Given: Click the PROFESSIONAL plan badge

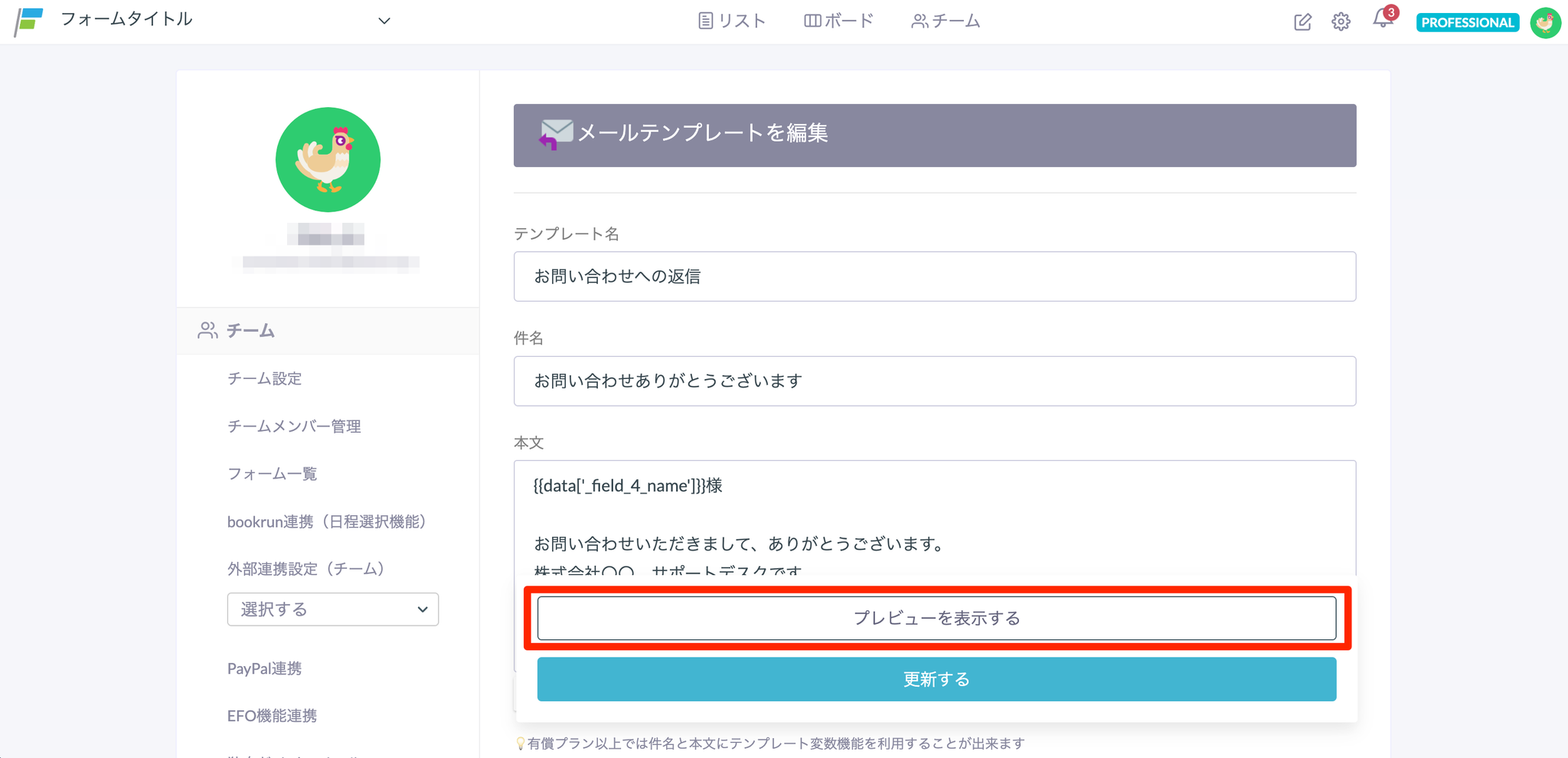Looking at the screenshot, I should click(1467, 22).
